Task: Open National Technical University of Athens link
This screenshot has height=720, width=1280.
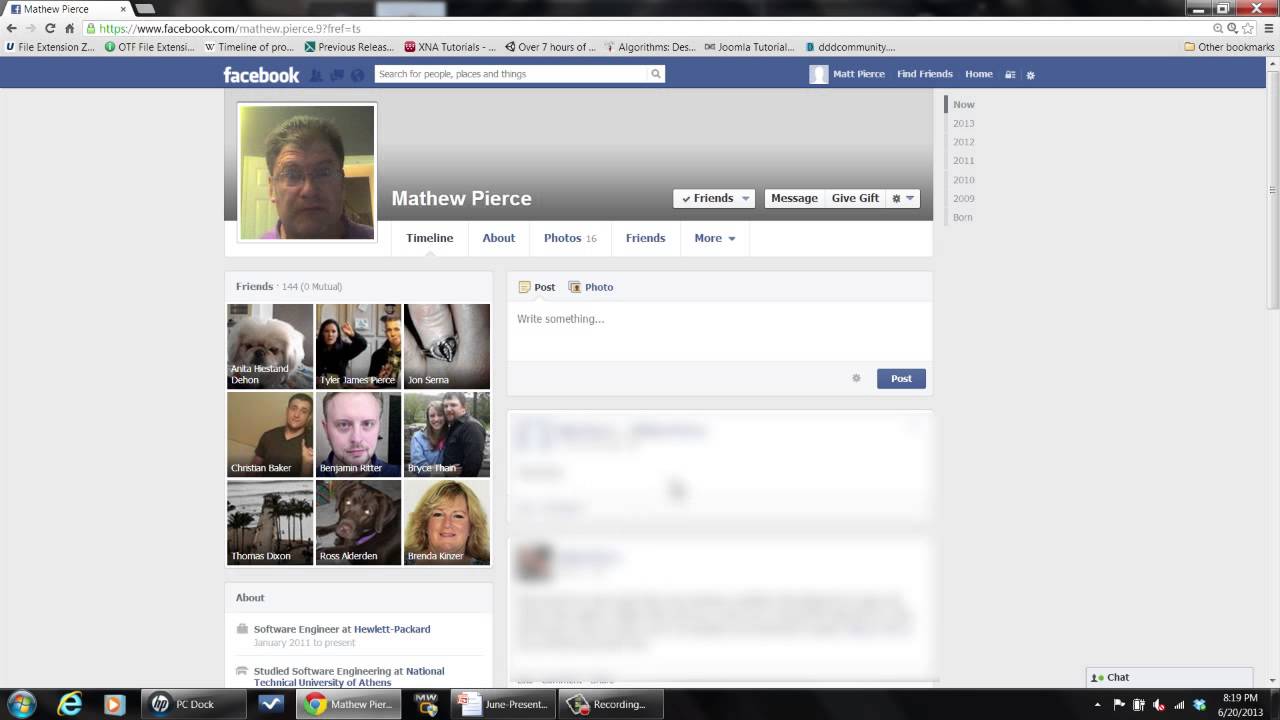Action: [349, 677]
